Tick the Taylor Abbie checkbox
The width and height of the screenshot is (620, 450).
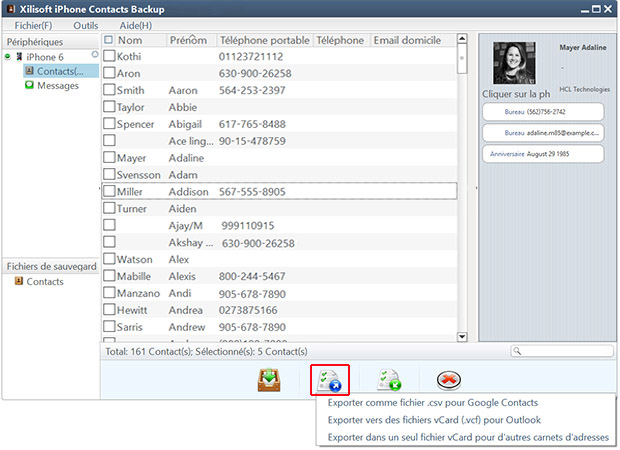(x=109, y=106)
